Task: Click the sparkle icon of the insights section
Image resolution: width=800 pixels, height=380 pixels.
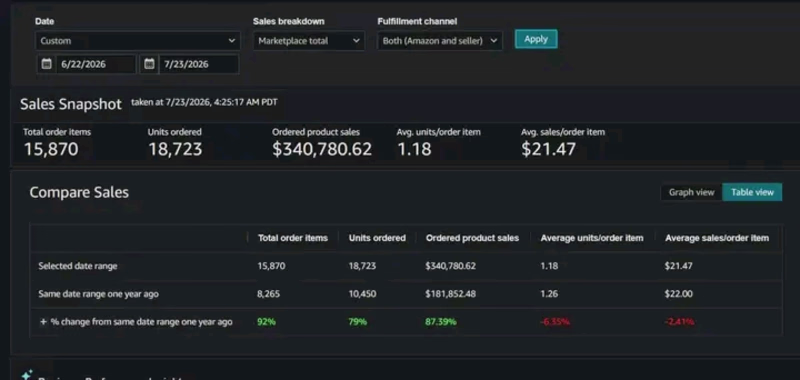Action: (27, 375)
